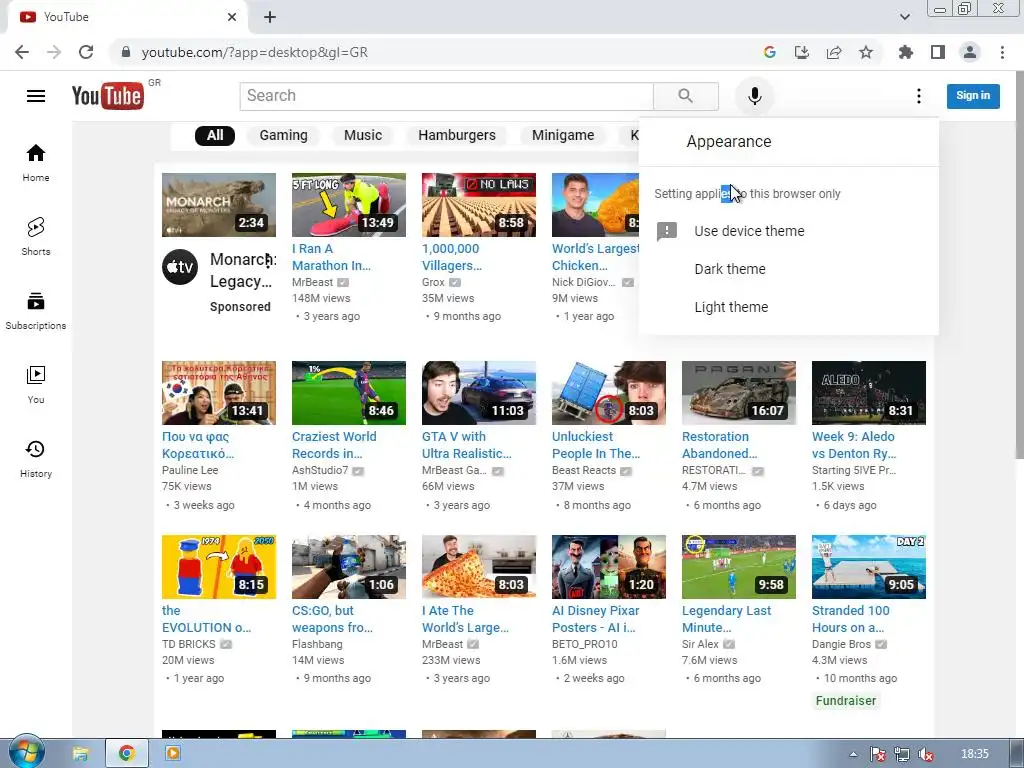Screen dimensions: 1024x768
Task: Open options dots on Monarch sponsored ad
Action: 268,260
